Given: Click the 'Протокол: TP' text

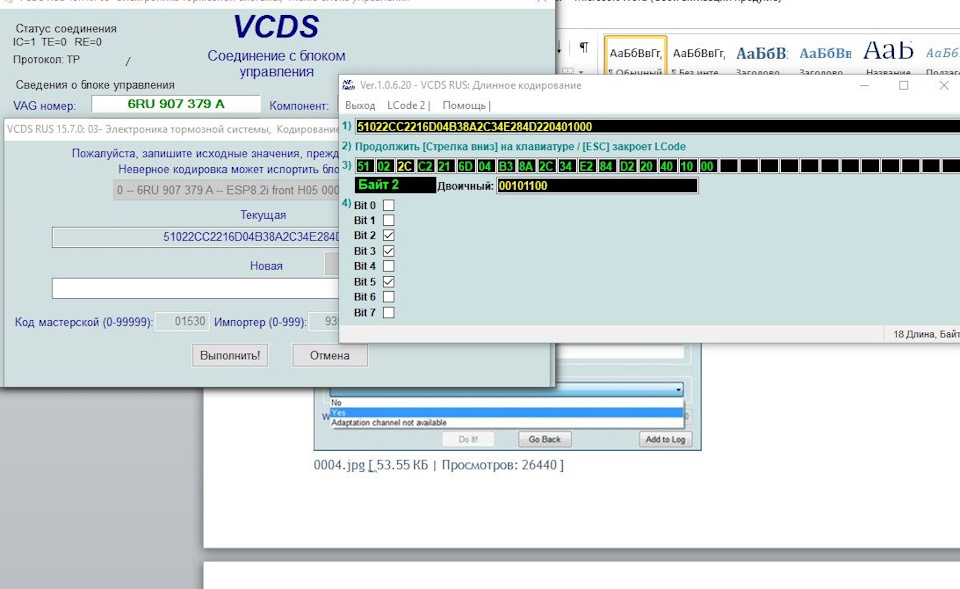Looking at the screenshot, I should pos(47,59).
